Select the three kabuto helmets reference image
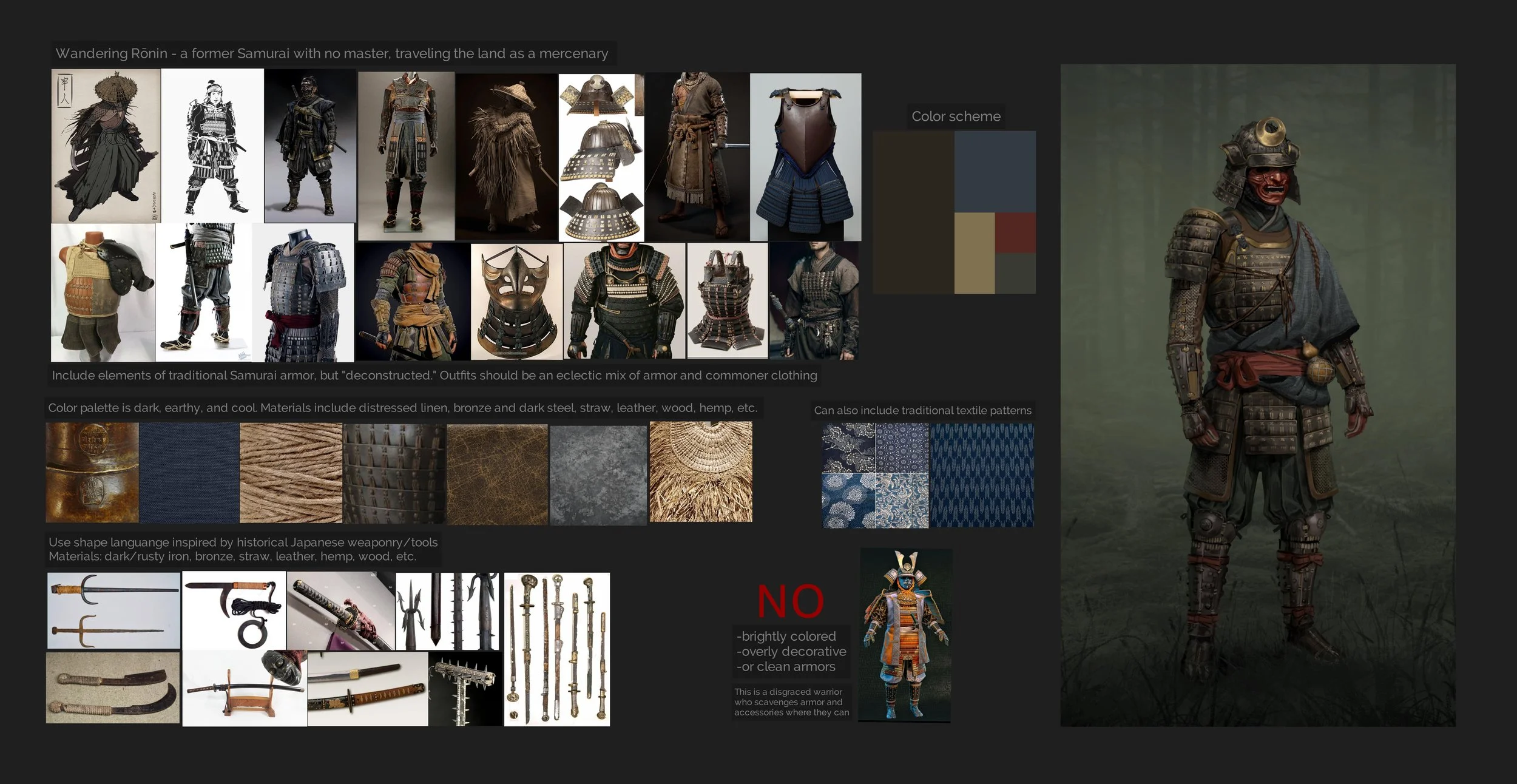Screen dimensions: 1517x784 point(601,157)
